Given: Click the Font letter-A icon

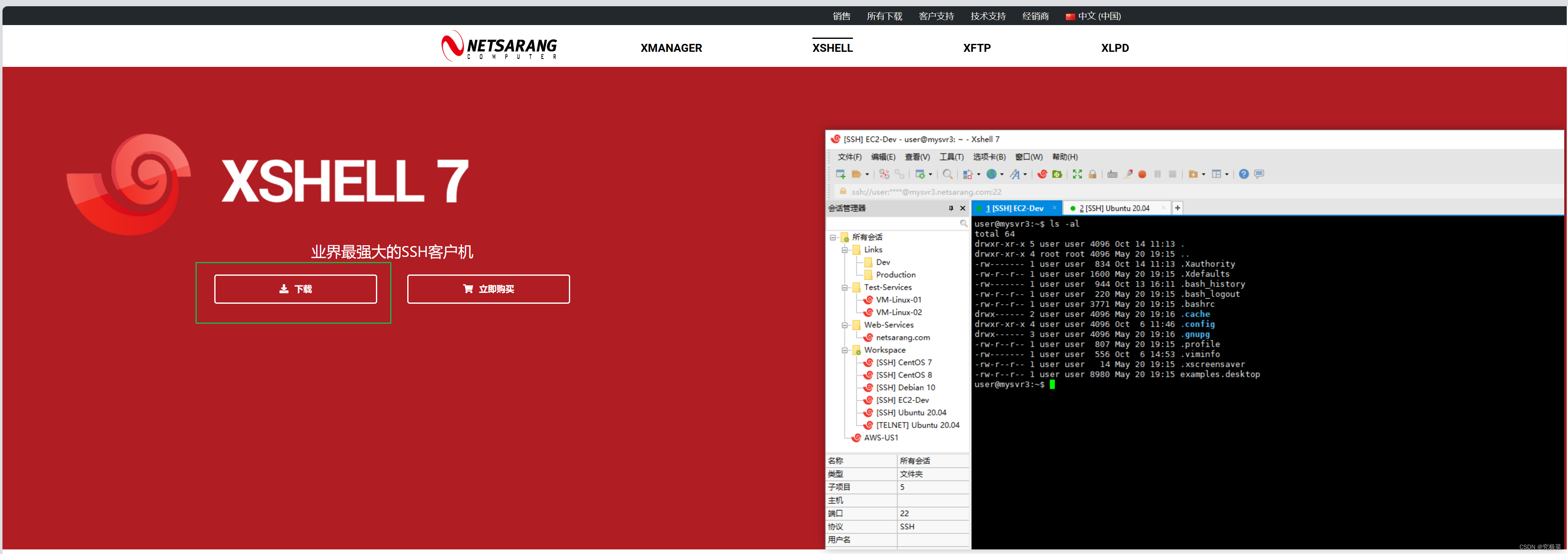Looking at the screenshot, I should (x=1015, y=174).
